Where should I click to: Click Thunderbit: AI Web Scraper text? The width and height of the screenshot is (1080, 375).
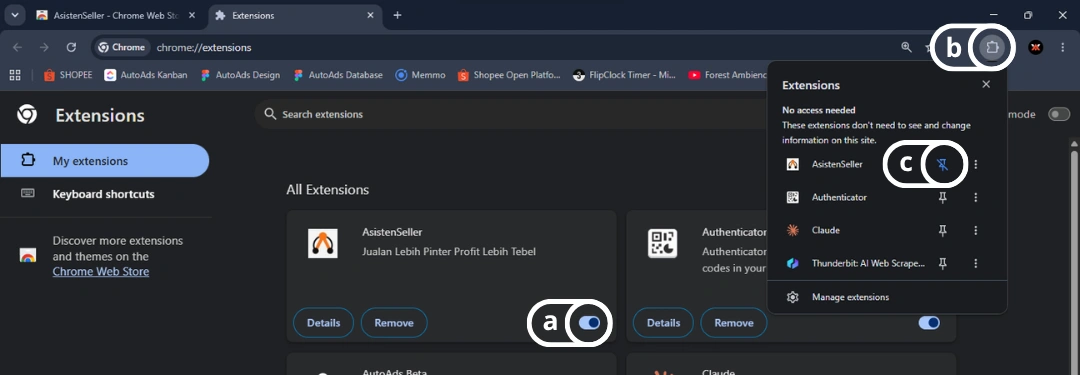click(x=868, y=263)
